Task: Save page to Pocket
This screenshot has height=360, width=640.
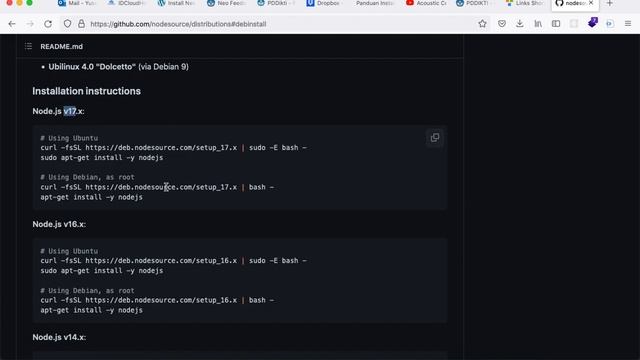Action: point(502,24)
